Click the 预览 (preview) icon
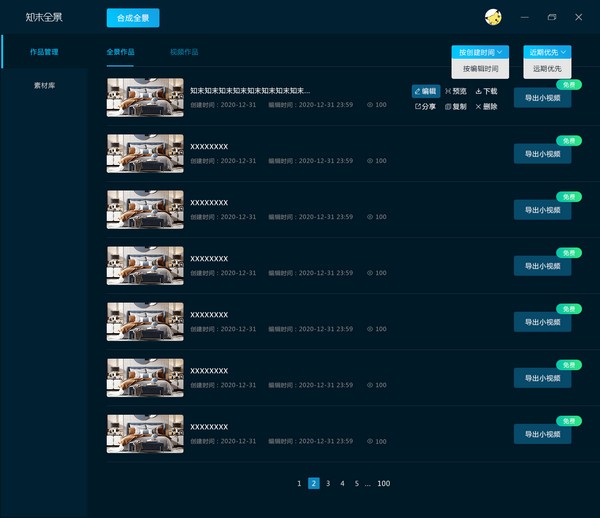The width and height of the screenshot is (600, 518). click(449, 91)
